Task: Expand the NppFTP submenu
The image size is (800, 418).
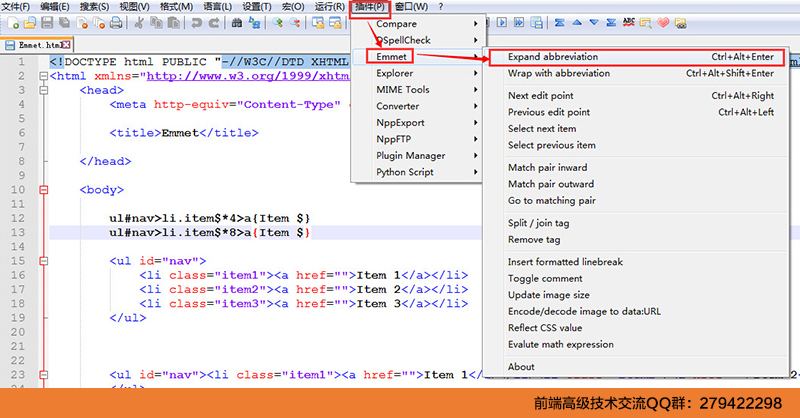Action: pyautogui.click(x=417, y=139)
